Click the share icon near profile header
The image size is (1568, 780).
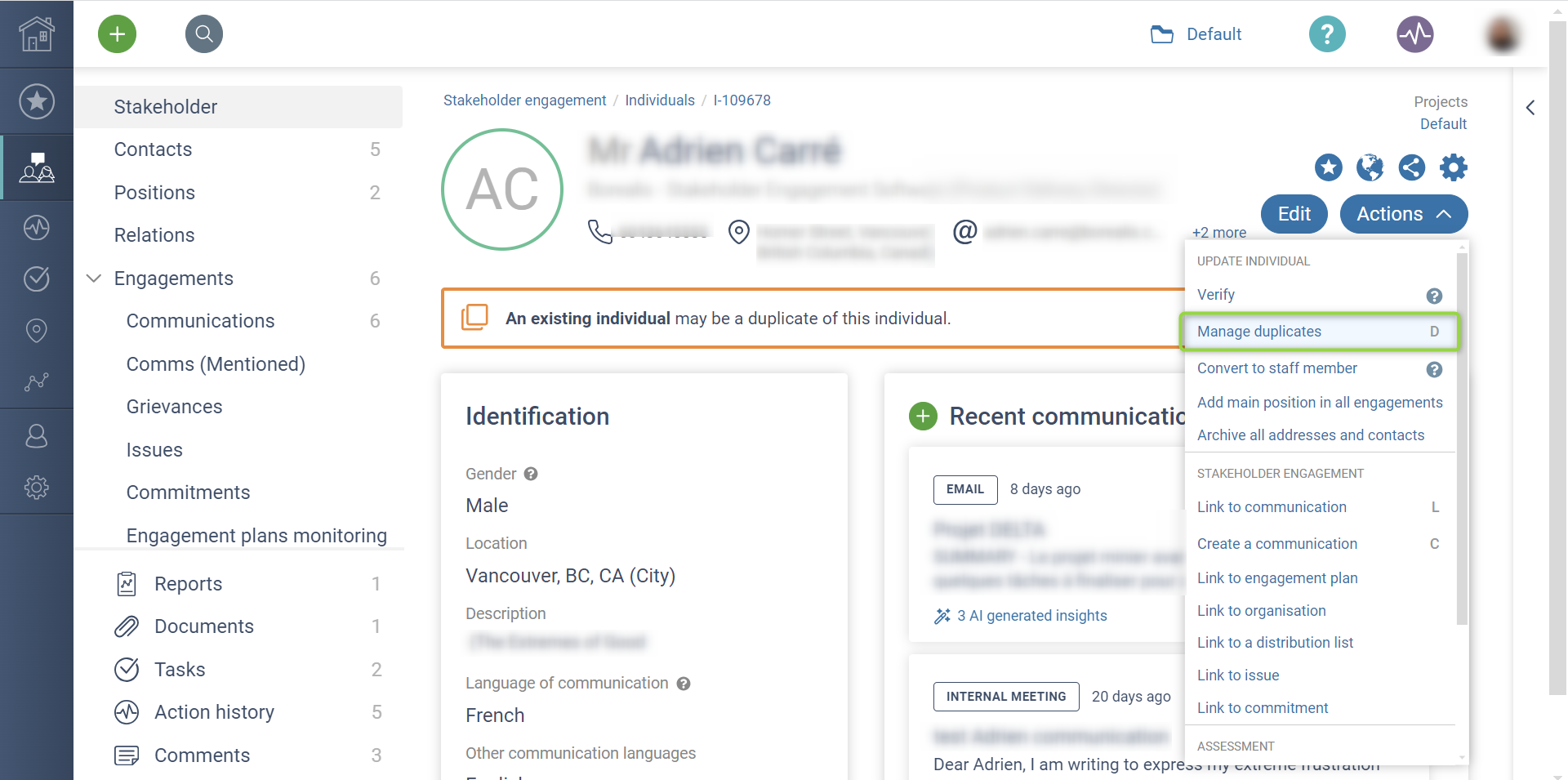tap(1412, 167)
